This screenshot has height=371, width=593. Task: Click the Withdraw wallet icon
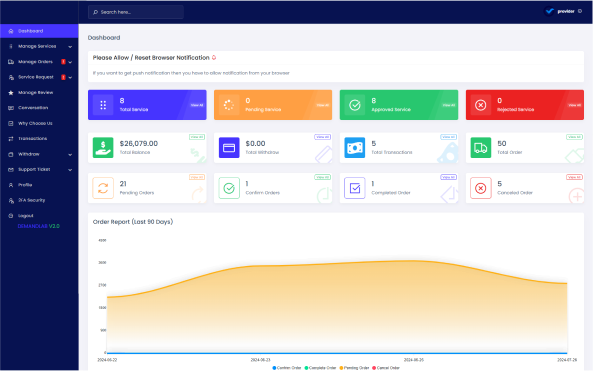tap(11, 154)
